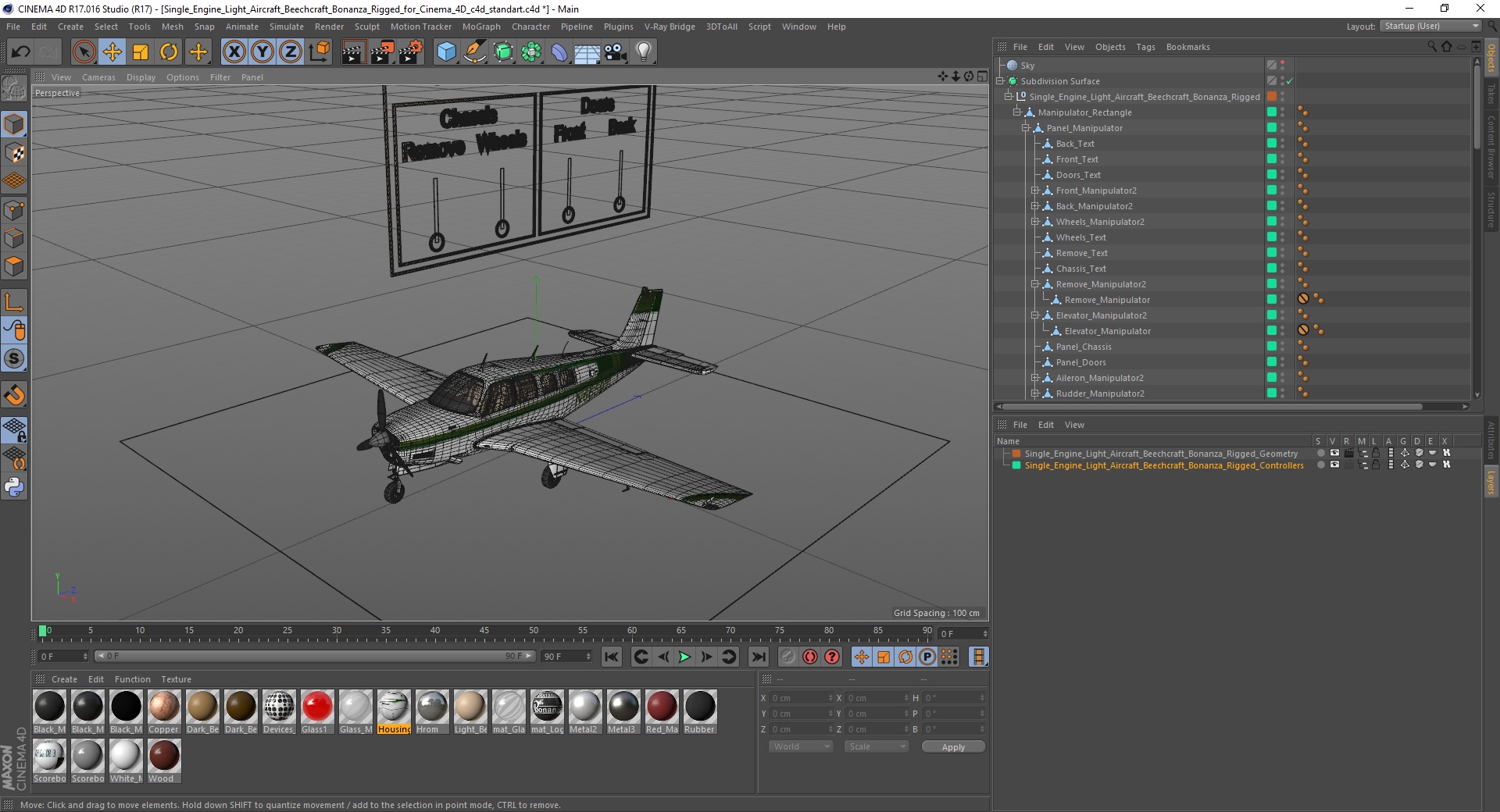This screenshot has height=812, width=1500.
Task: Open Material Manager Create menu
Action: point(64,679)
